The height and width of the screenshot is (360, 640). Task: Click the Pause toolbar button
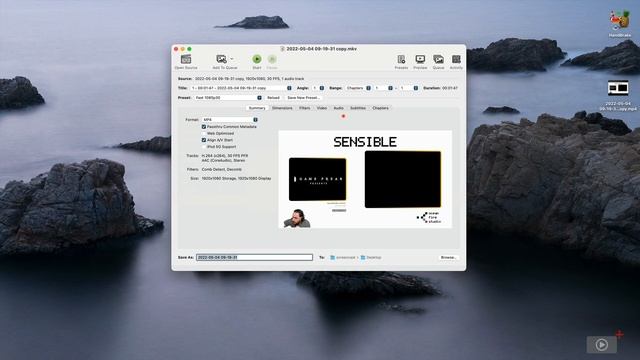tap(272, 59)
